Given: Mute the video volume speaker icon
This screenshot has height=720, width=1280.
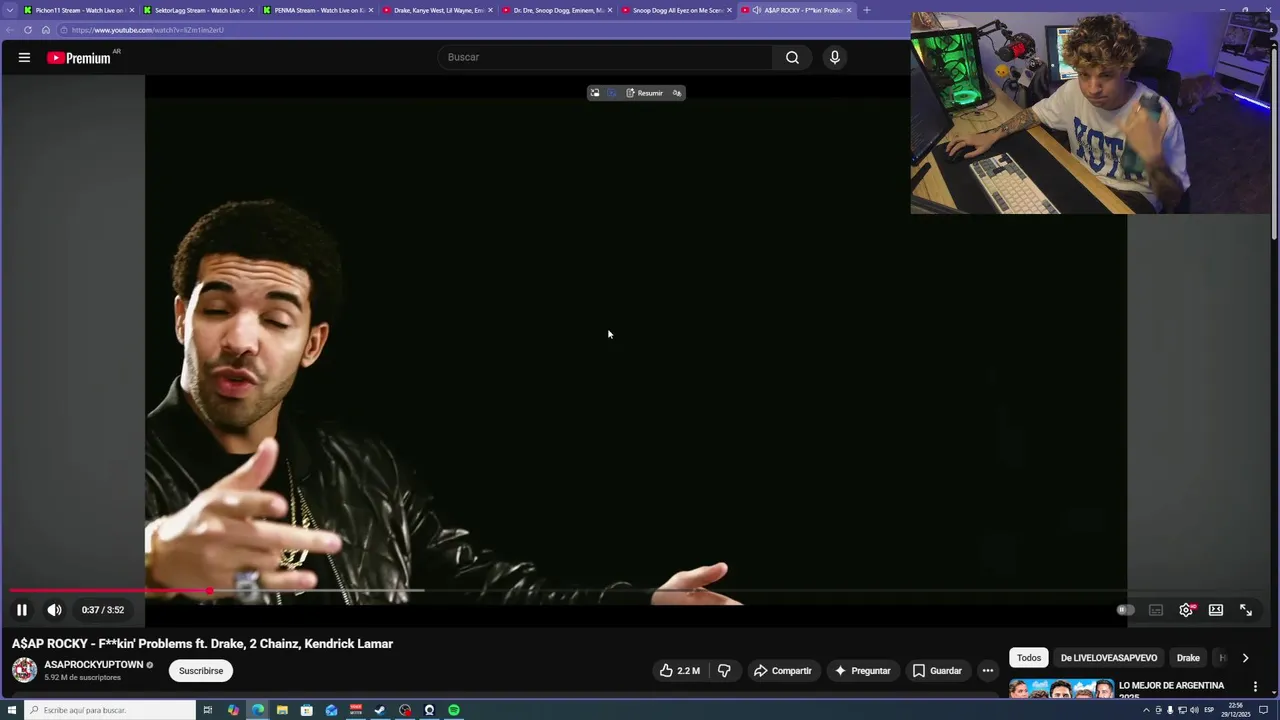Looking at the screenshot, I should click(54, 610).
